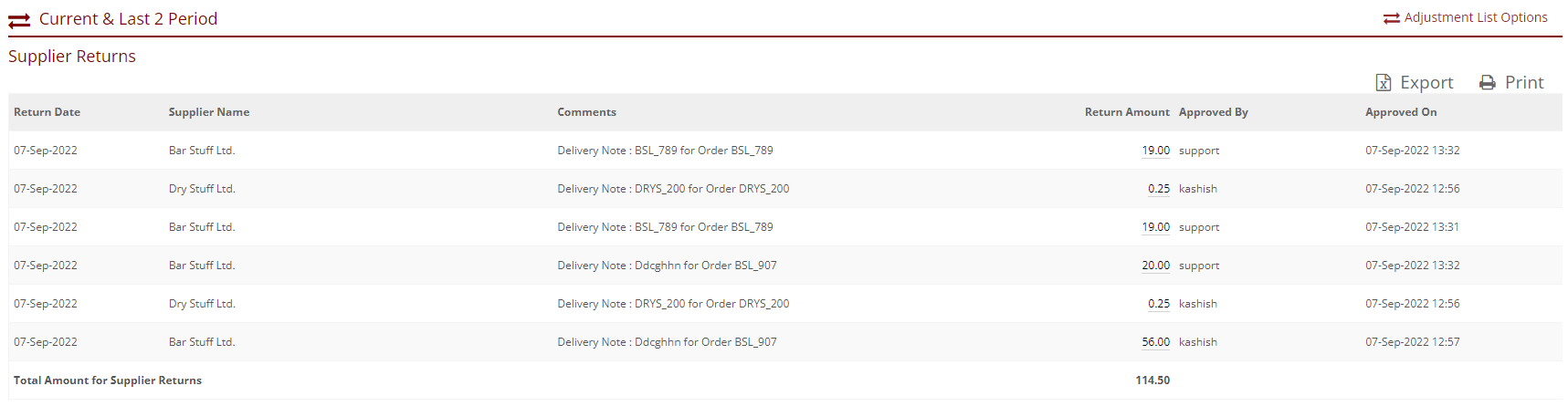
Task: Sort by the Return Date column header
Action: (x=47, y=112)
